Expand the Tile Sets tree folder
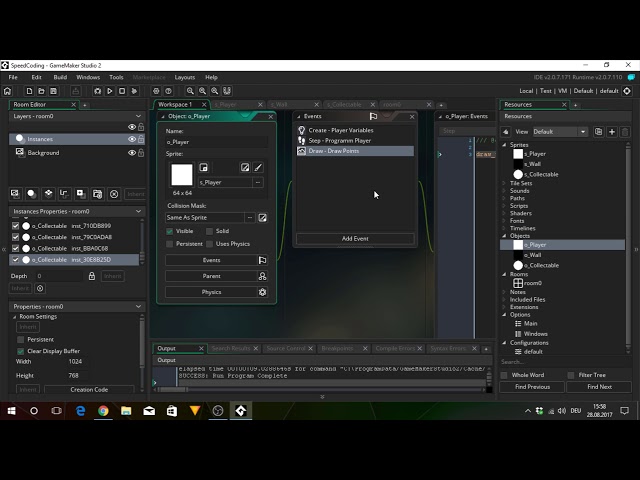The width and height of the screenshot is (640, 480). (504, 183)
